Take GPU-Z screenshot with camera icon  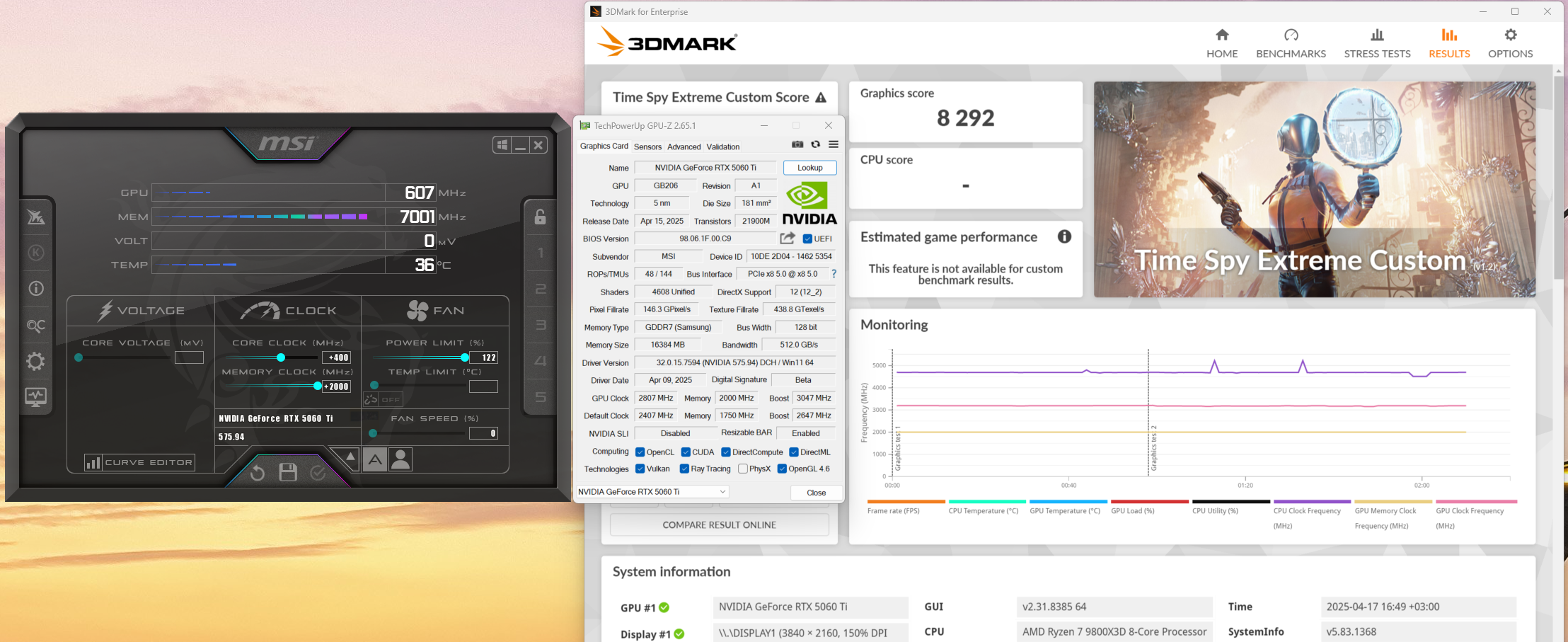[797, 144]
